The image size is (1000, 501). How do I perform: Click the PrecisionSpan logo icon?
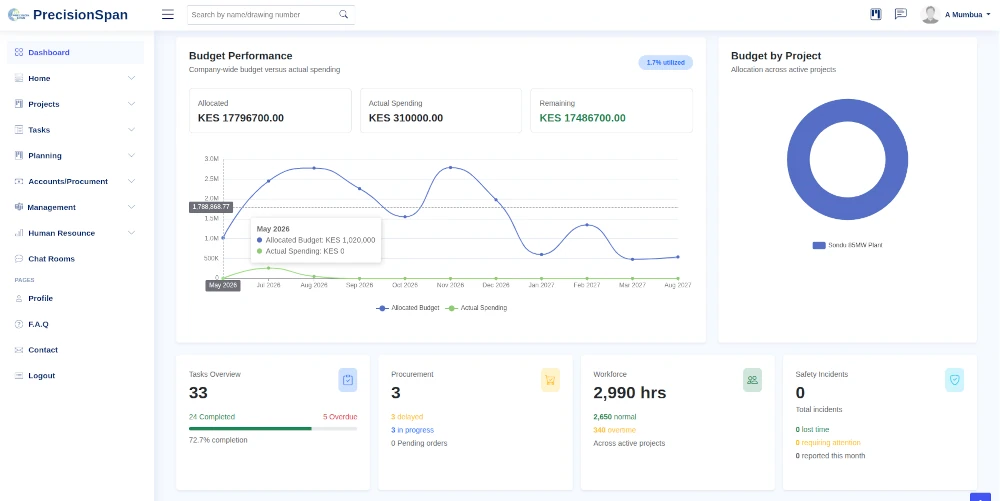click(x=17, y=15)
